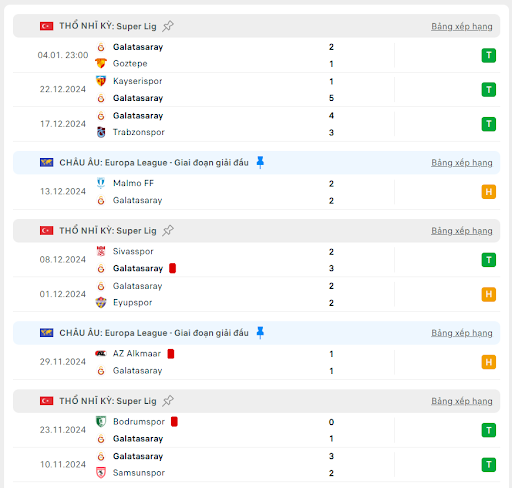Unpin the first Europa League header
Screen dimensions: 512x488
pos(260,162)
